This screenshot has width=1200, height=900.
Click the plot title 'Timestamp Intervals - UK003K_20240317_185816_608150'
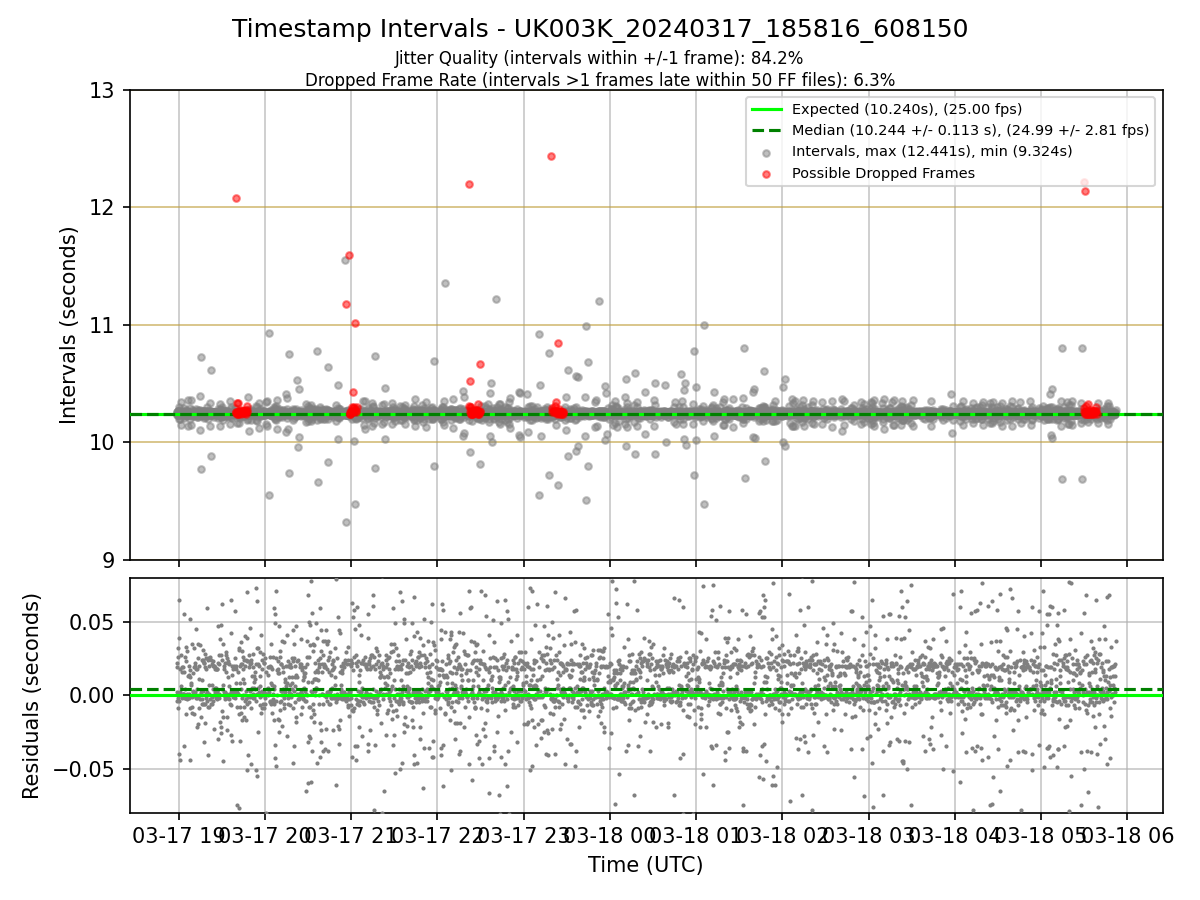600,29
